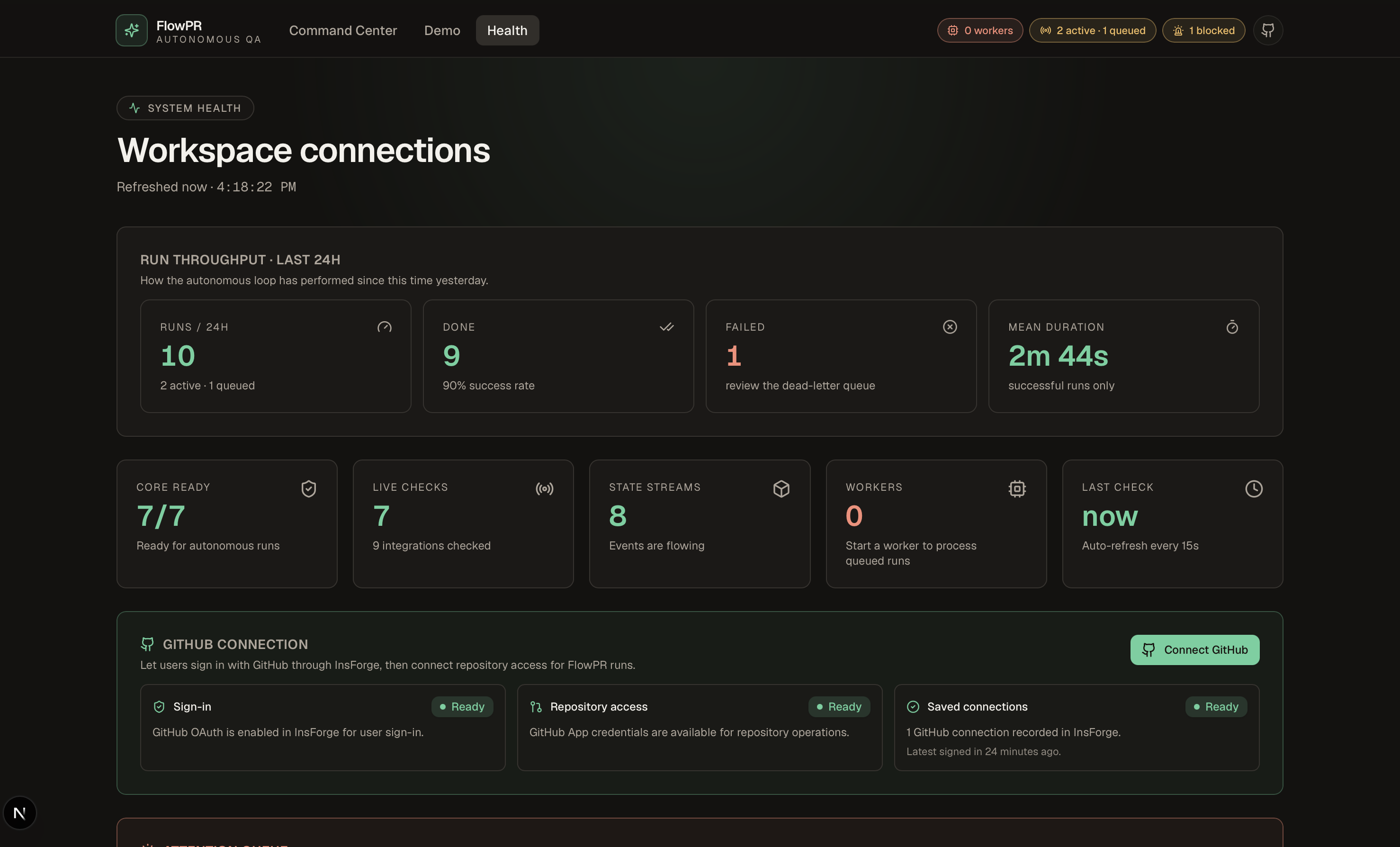Click the Next.js dev tools badge
The width and height of the screenshot is (1400, 847).
click(19, 813)
